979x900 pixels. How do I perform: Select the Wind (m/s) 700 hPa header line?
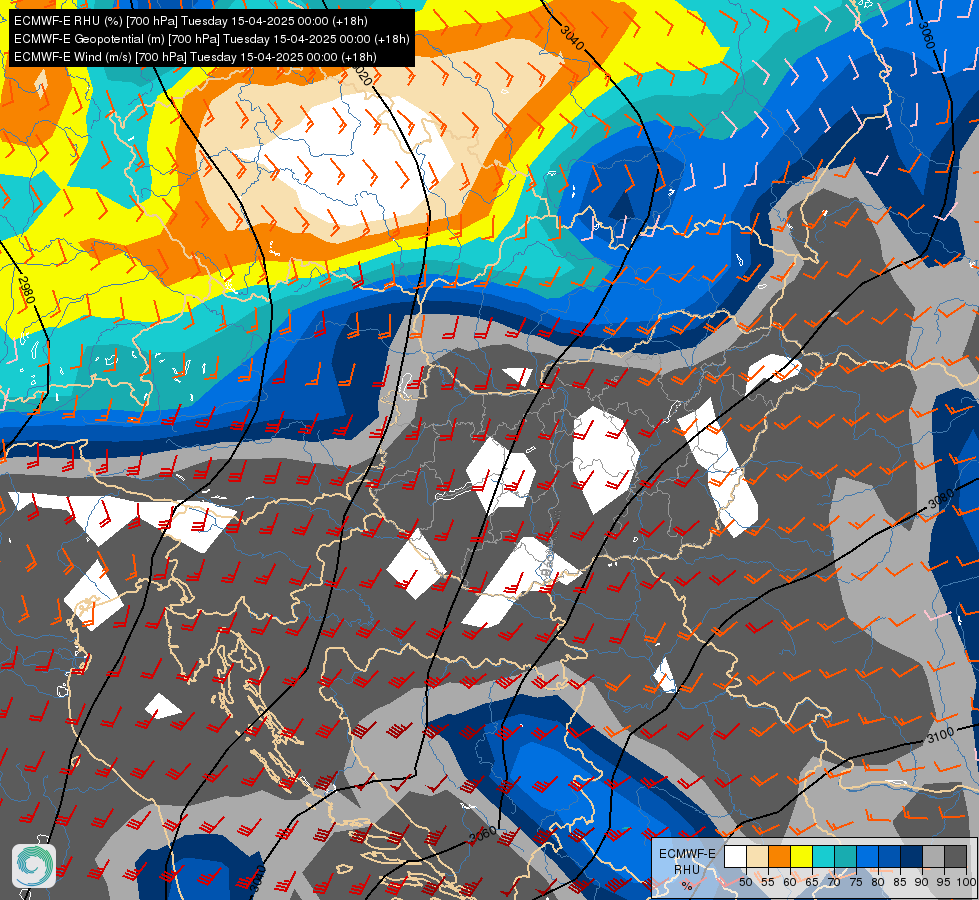[195, 57]
